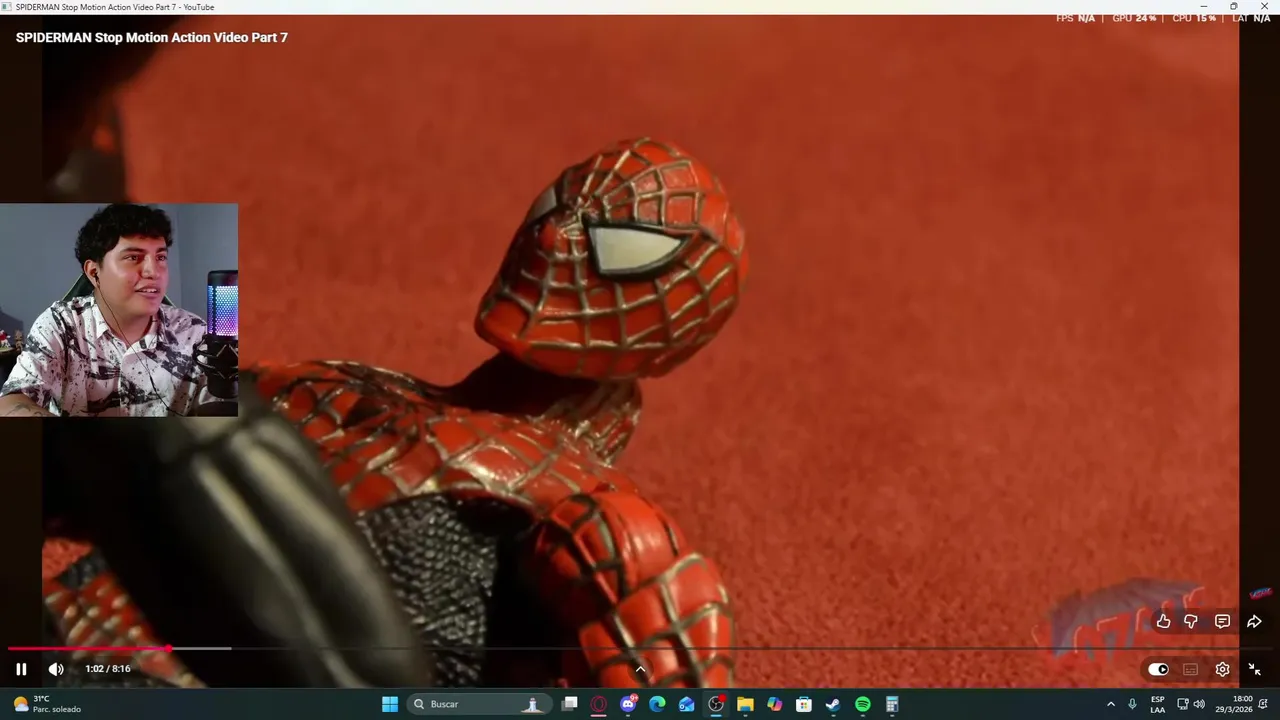Click the FPS N/A overlay stat
Screen dimensions: 1280x720
coord(1075,18)
